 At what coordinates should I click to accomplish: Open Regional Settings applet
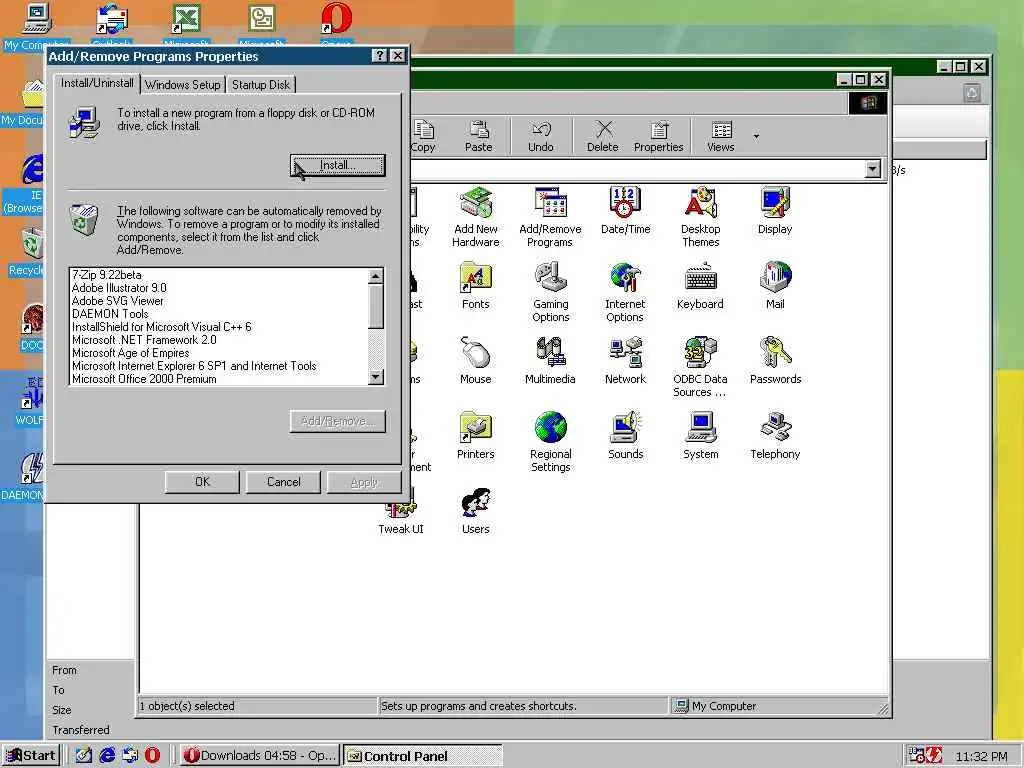551,443
